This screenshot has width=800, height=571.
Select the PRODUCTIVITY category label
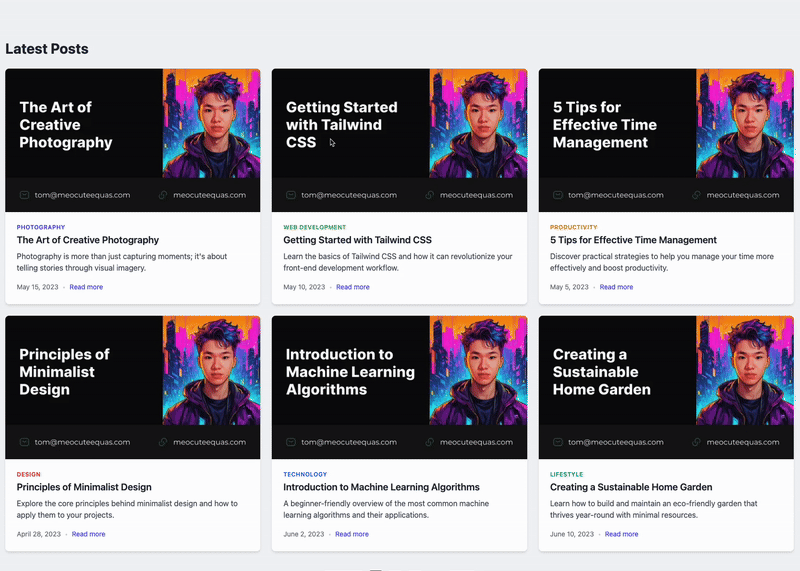point(573,227)
